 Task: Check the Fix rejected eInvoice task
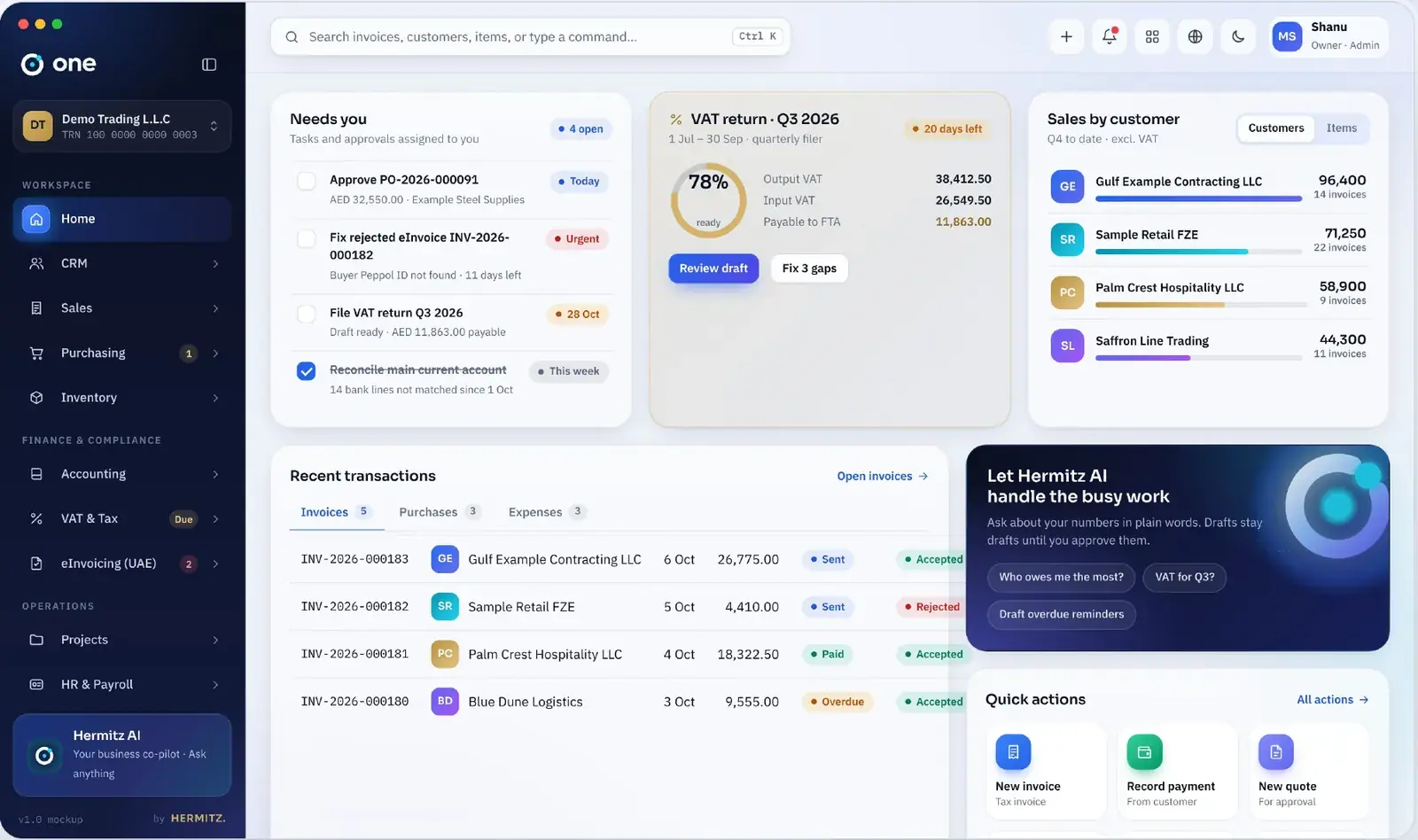click(x=307, y=238)
